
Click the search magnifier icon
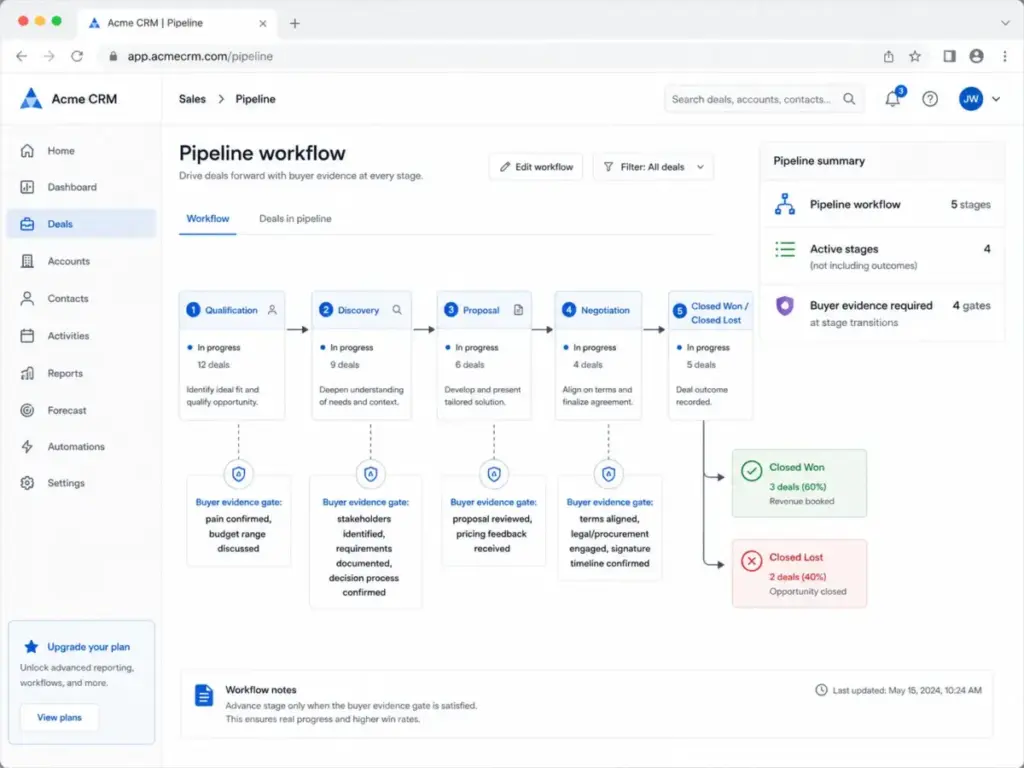(849, 99)
